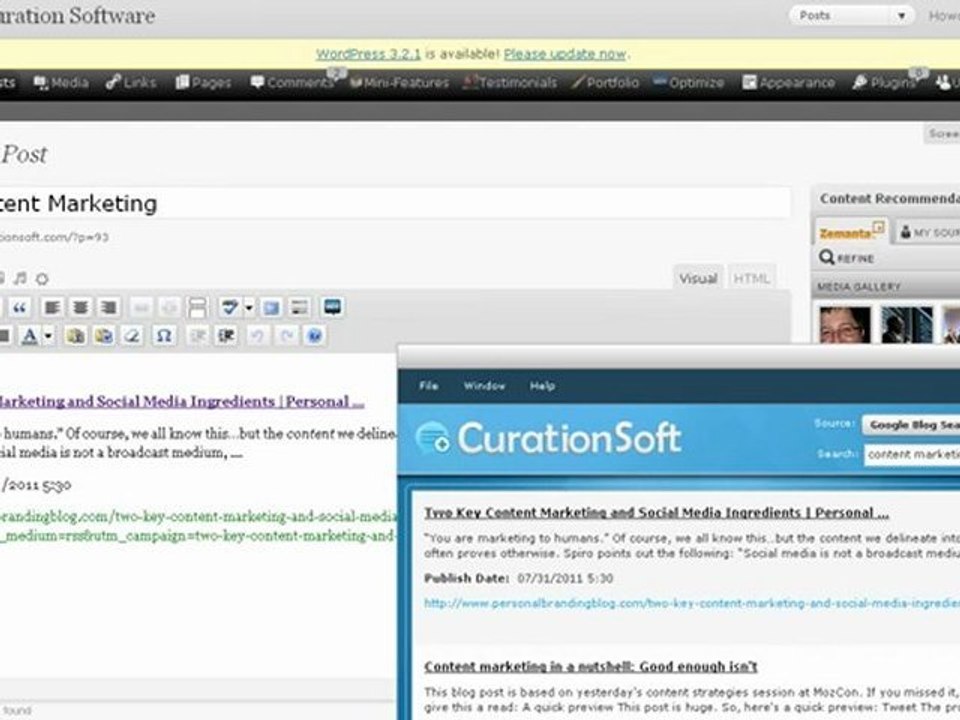The width and height of the screenshot is (960, 720).
Task: Open the Help menu in CurationSoft
Action: [x=542, y=386]
